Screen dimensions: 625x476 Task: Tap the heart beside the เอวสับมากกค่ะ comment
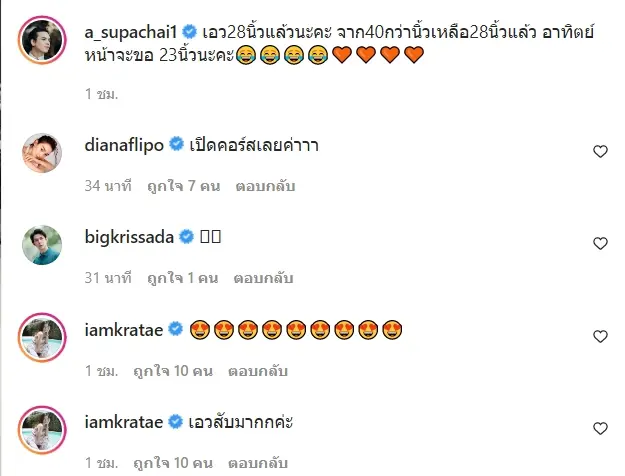coord(600,429)
